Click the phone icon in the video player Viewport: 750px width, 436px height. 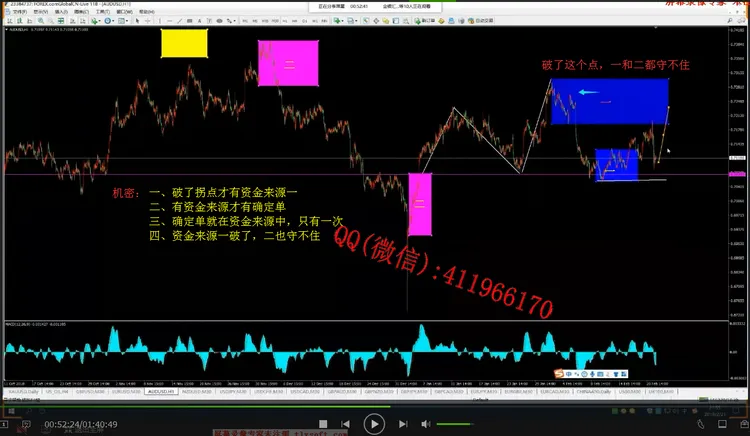pyautogui.click(x=700, y=424)
